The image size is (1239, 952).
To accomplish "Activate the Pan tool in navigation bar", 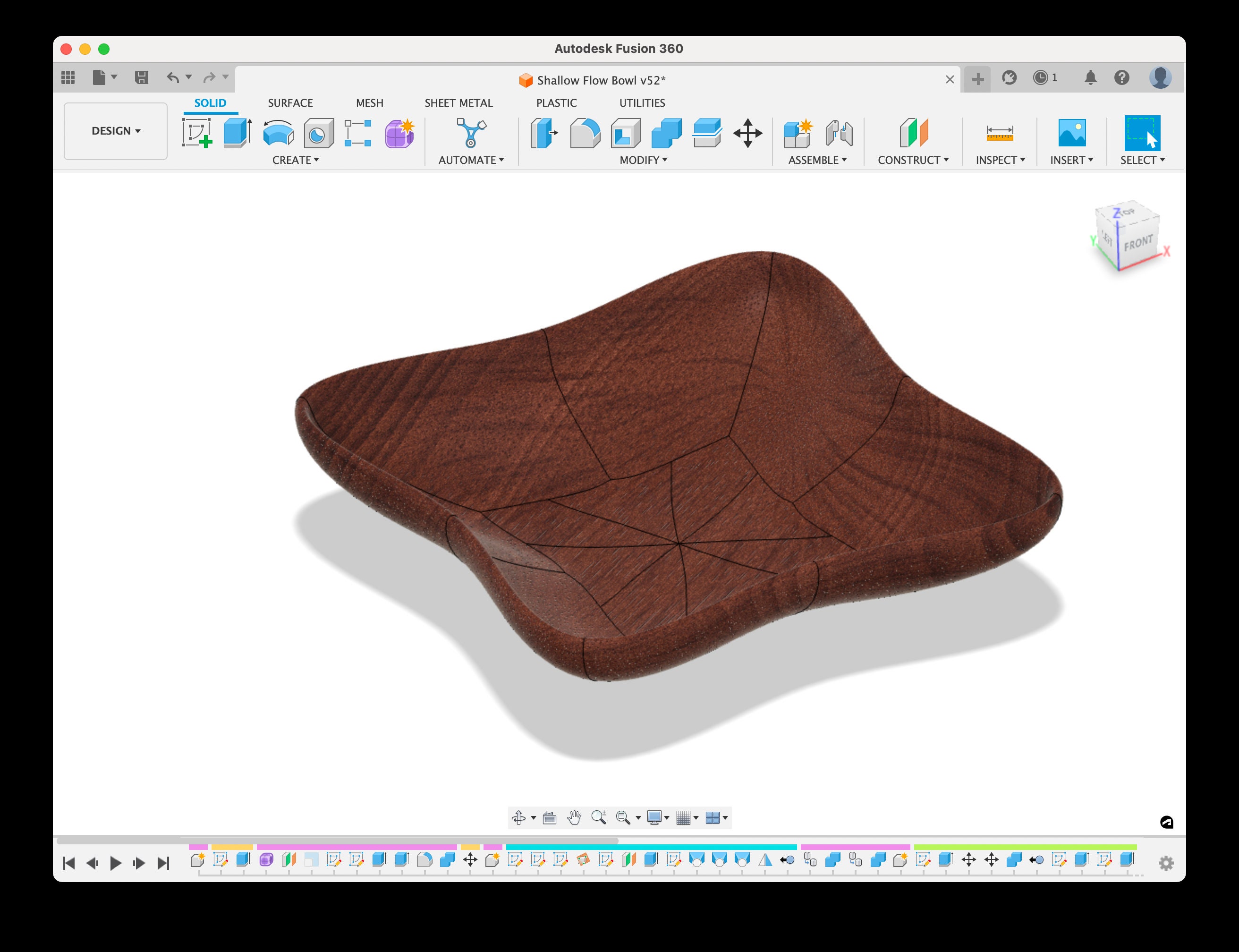I will 574,818.
